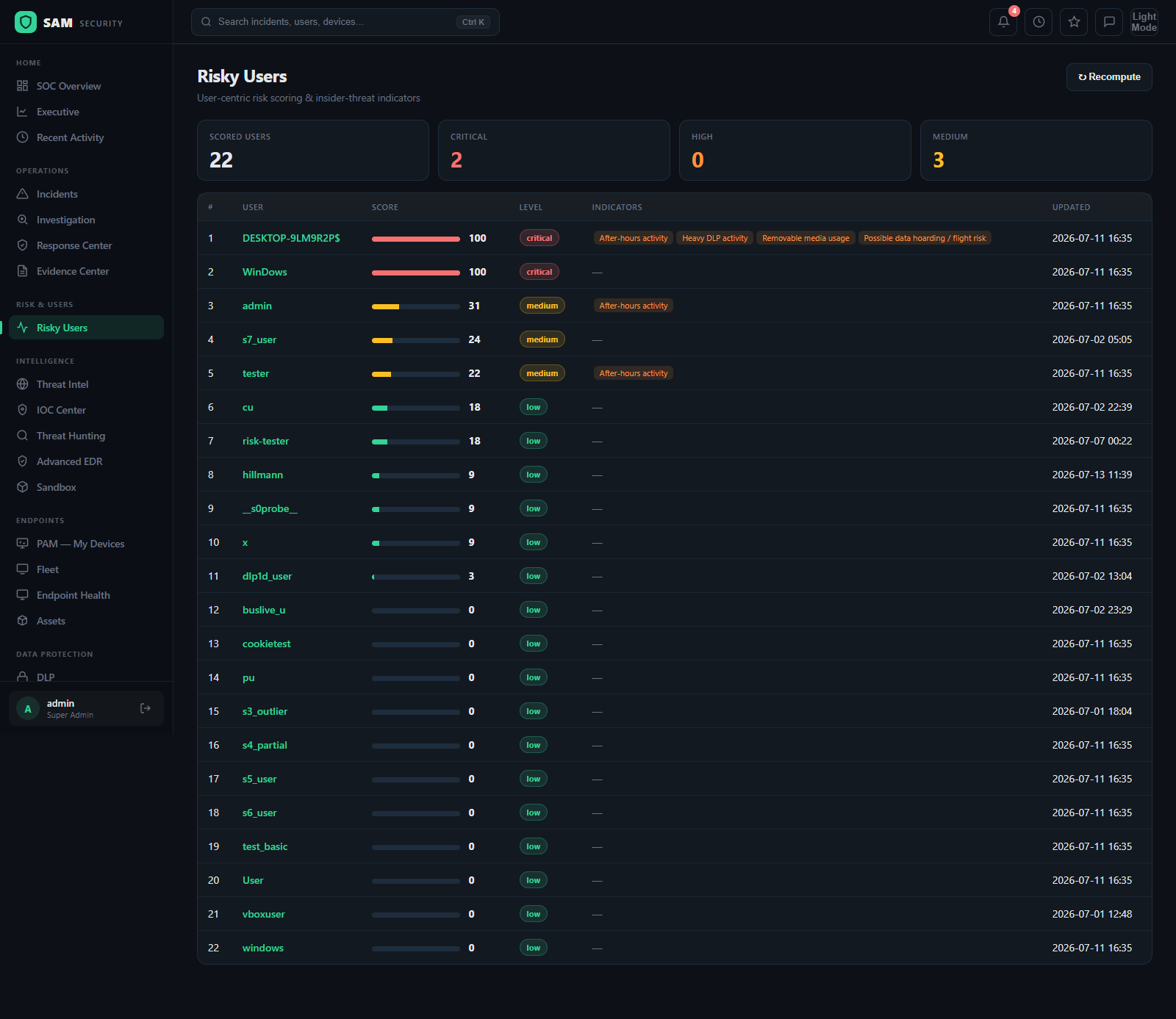The height and width of the screenshot is (1019, 1176).
Task: Open the WinDows user link
Action: pos(265,272)
